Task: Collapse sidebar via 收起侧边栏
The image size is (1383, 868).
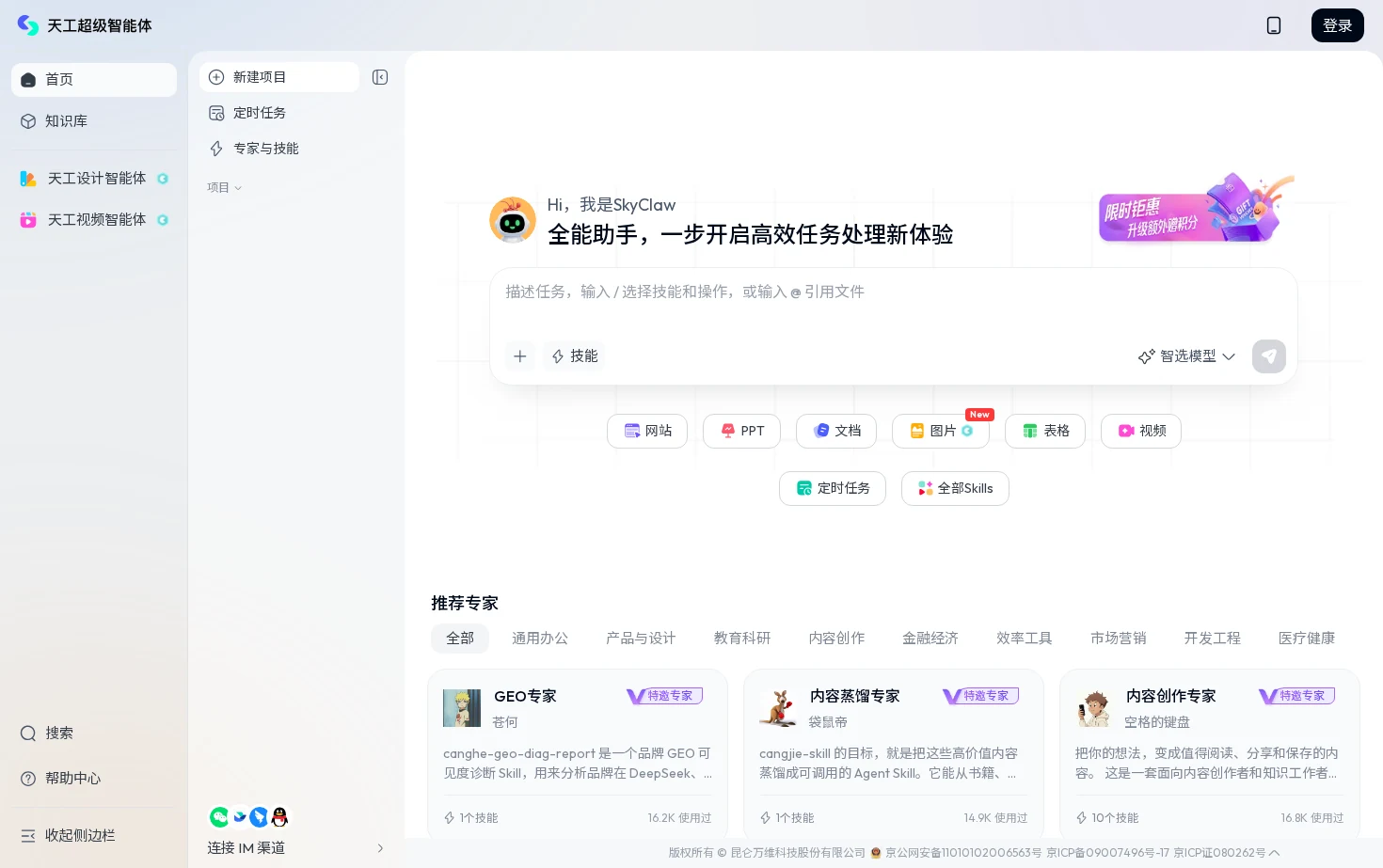Action: (94, 835)
